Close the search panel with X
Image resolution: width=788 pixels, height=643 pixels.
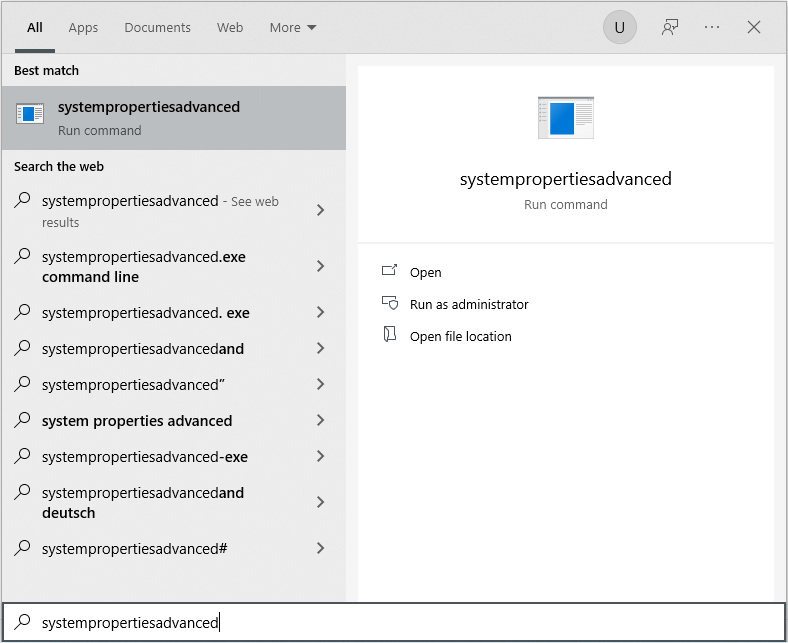coord(754,27)
